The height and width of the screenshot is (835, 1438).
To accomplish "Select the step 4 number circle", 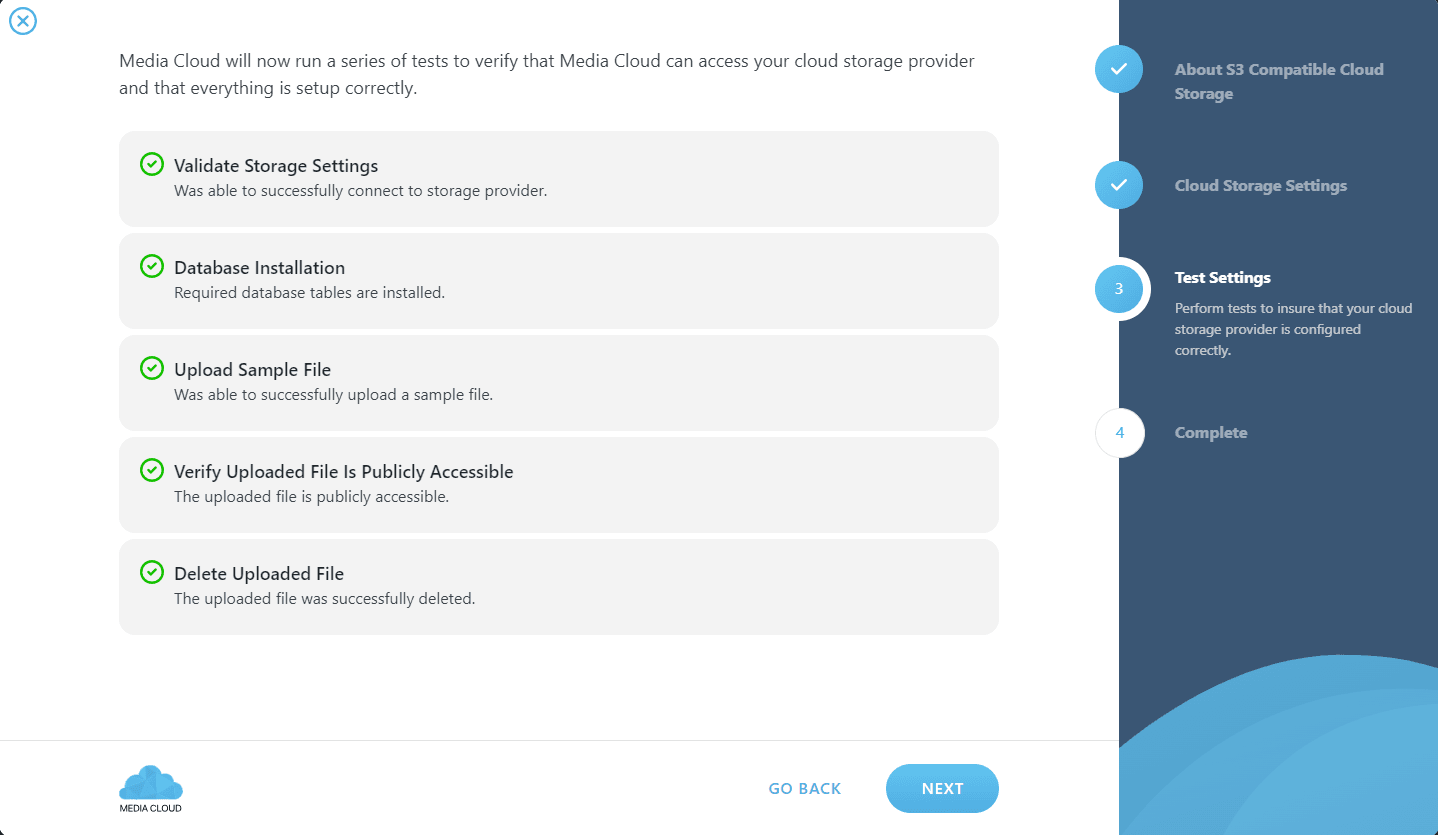I will 1120,433.
